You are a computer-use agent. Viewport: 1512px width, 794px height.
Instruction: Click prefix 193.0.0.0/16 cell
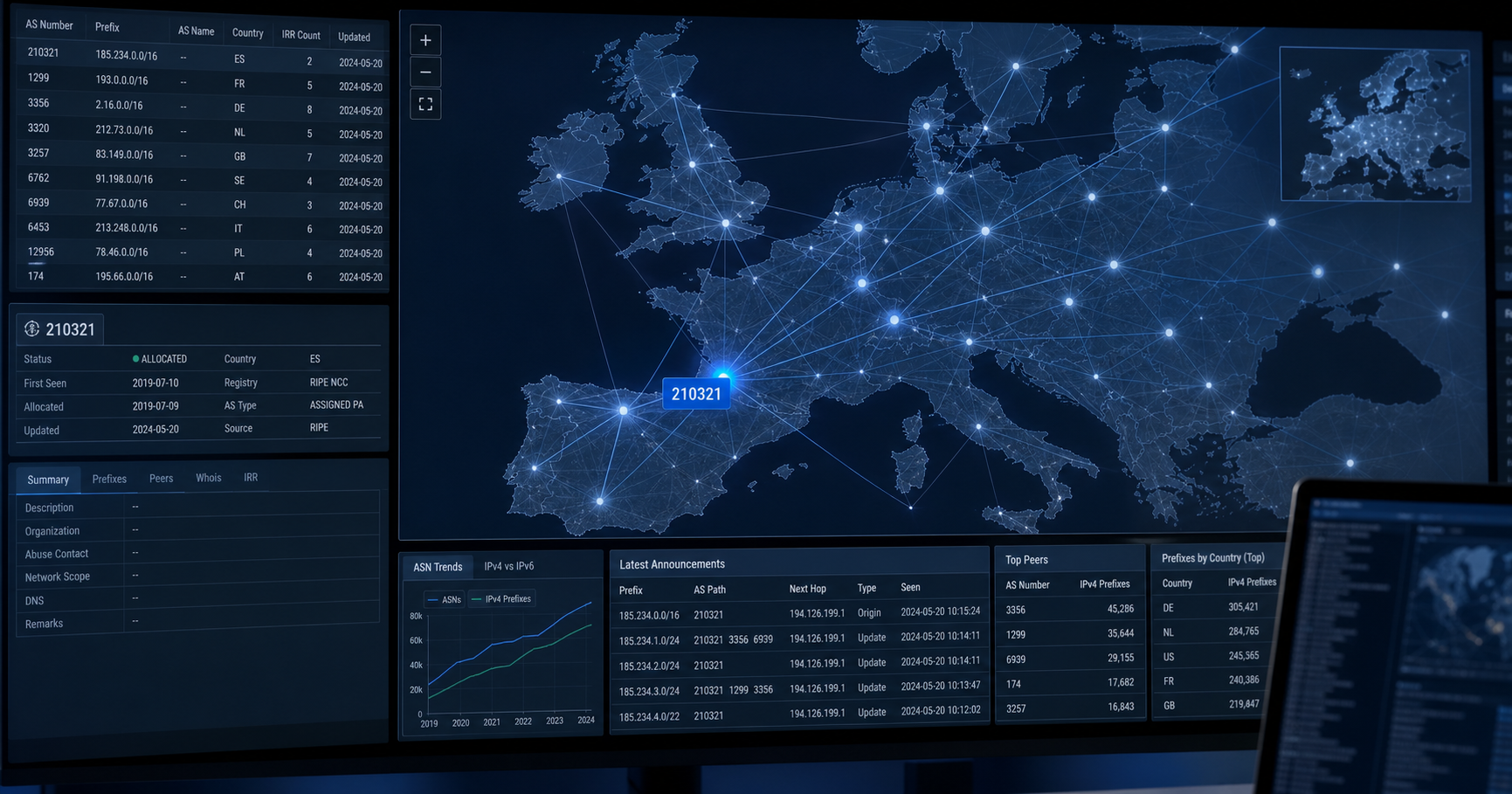[121, 80]
